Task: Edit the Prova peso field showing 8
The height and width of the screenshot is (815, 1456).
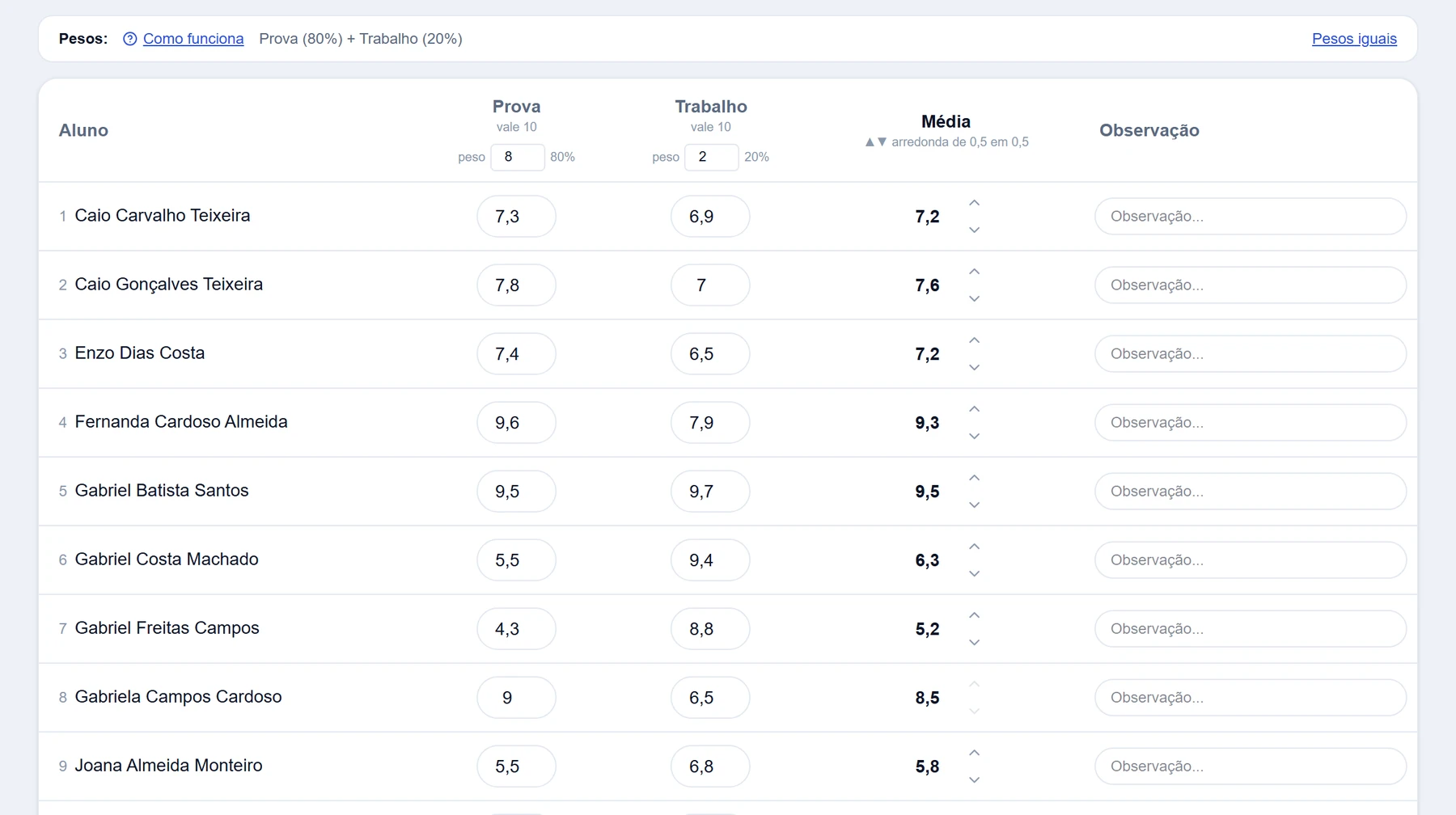Action: (518, 157)
